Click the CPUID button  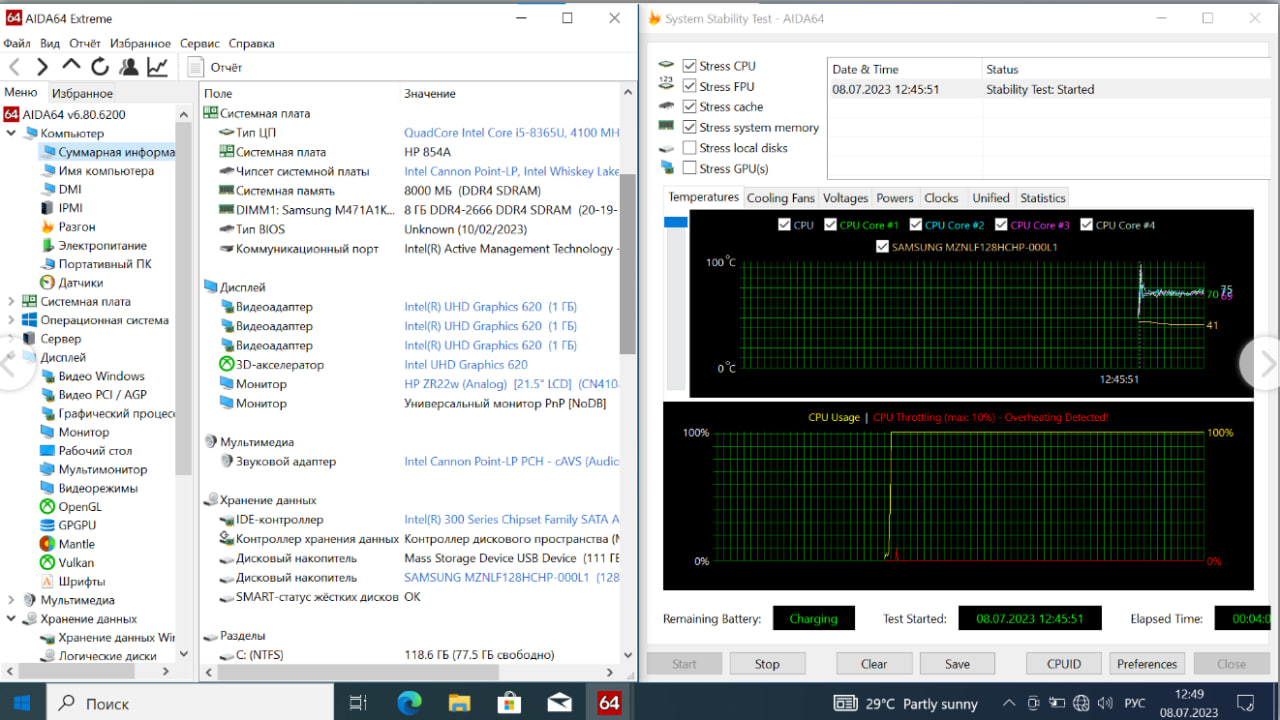[x=1064, y=664]
